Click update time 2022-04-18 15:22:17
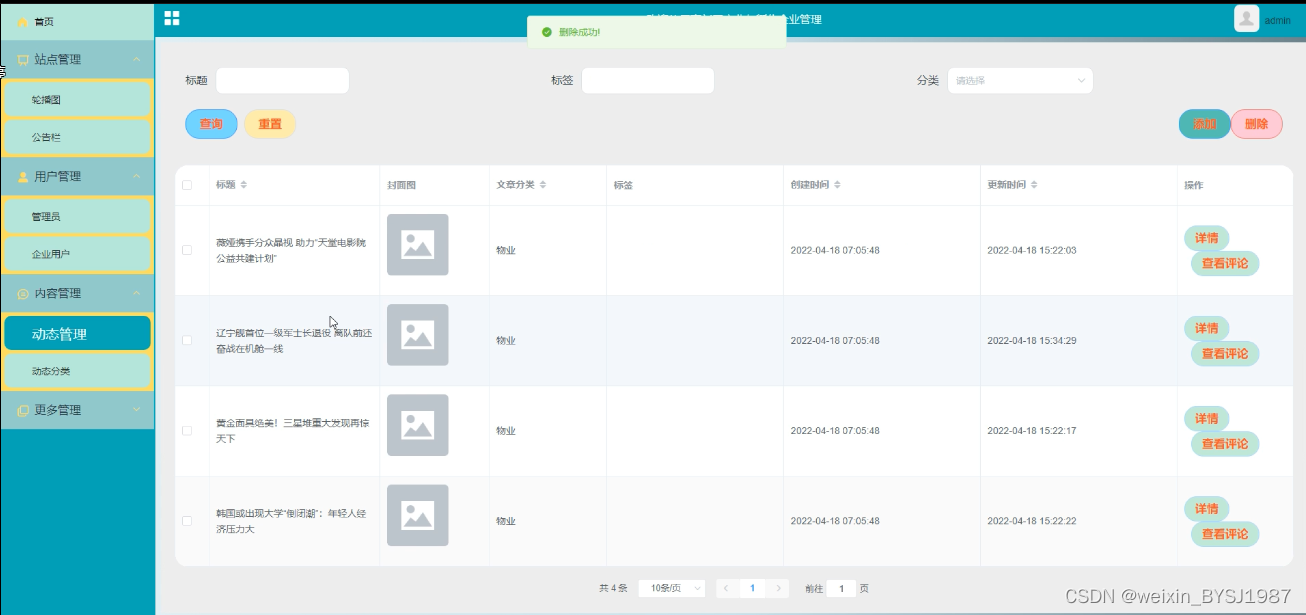This screenshot has width=1306, height=615. (x=1031, y=431)
